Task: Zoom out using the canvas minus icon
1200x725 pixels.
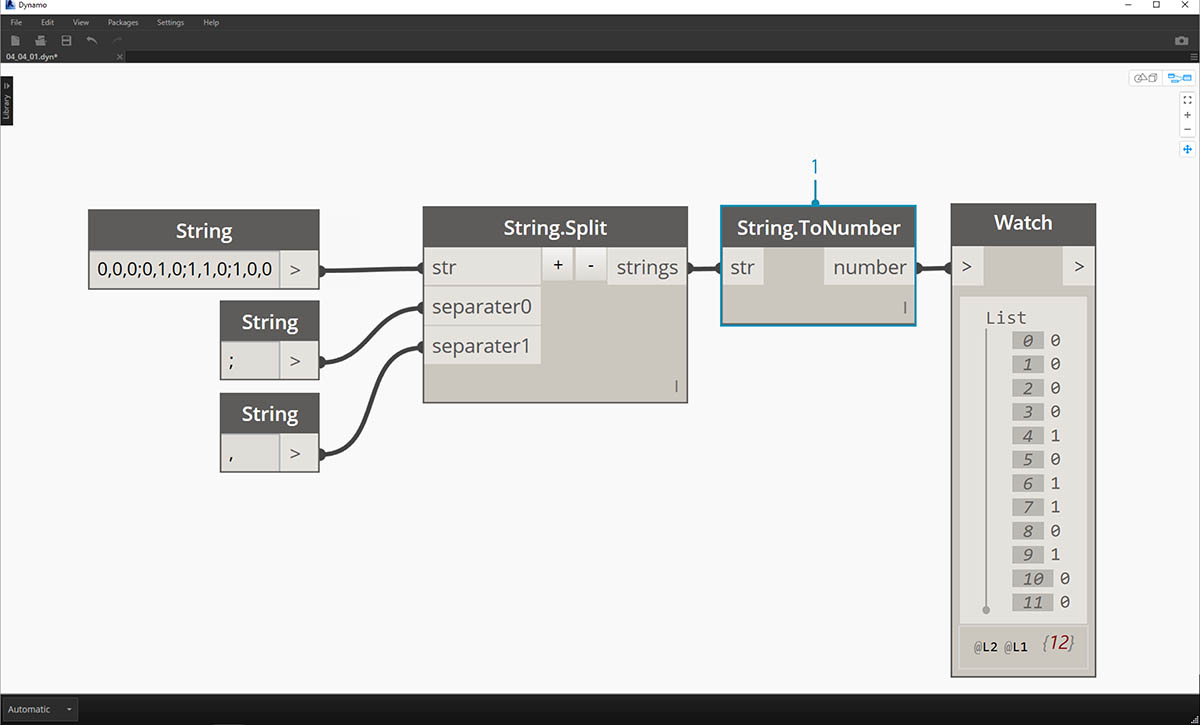Action: tap(1187, 129)
